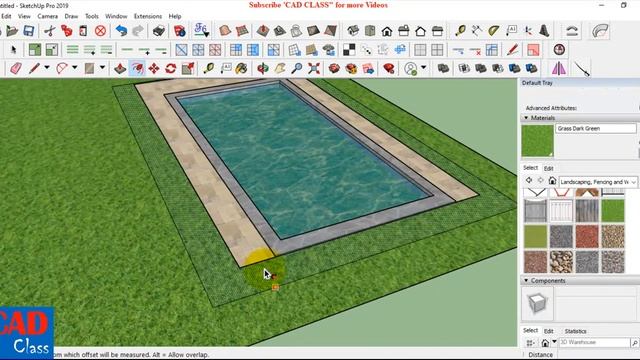Viewport: 640px width, 360px height.
Task: Open the user account dropdown arrow
Action: (424, 68)
